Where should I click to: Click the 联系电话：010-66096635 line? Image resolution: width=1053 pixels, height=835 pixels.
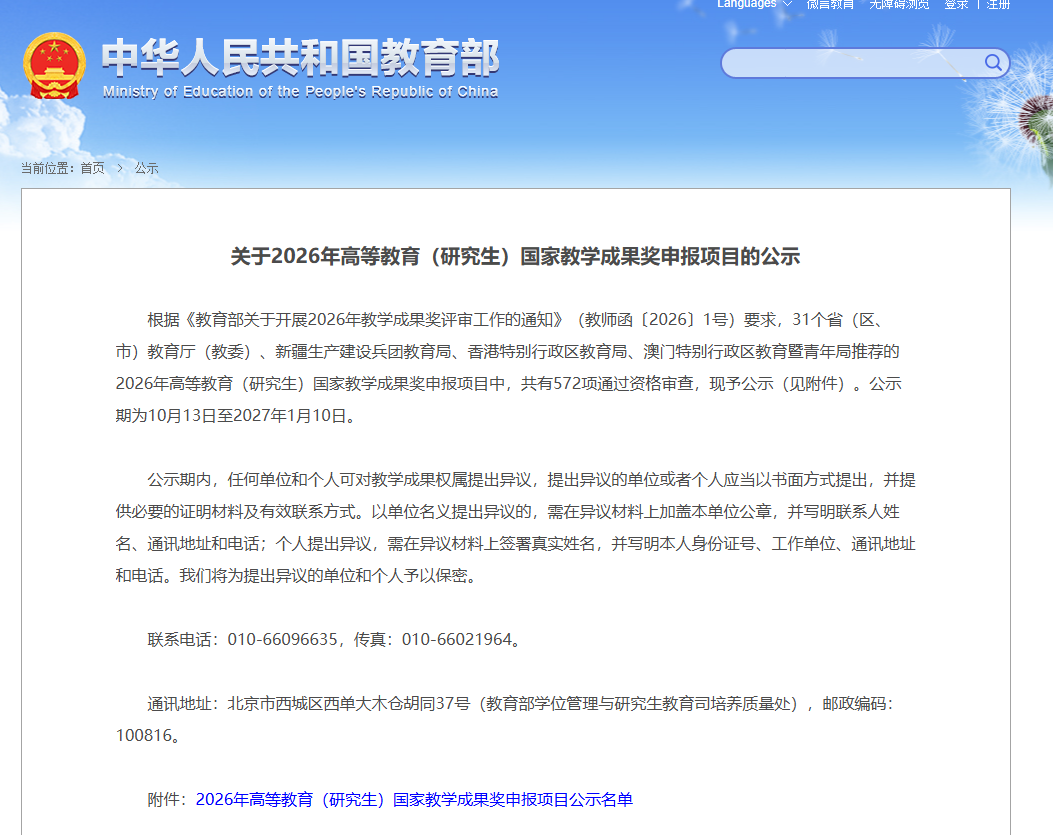coord(333,640)
